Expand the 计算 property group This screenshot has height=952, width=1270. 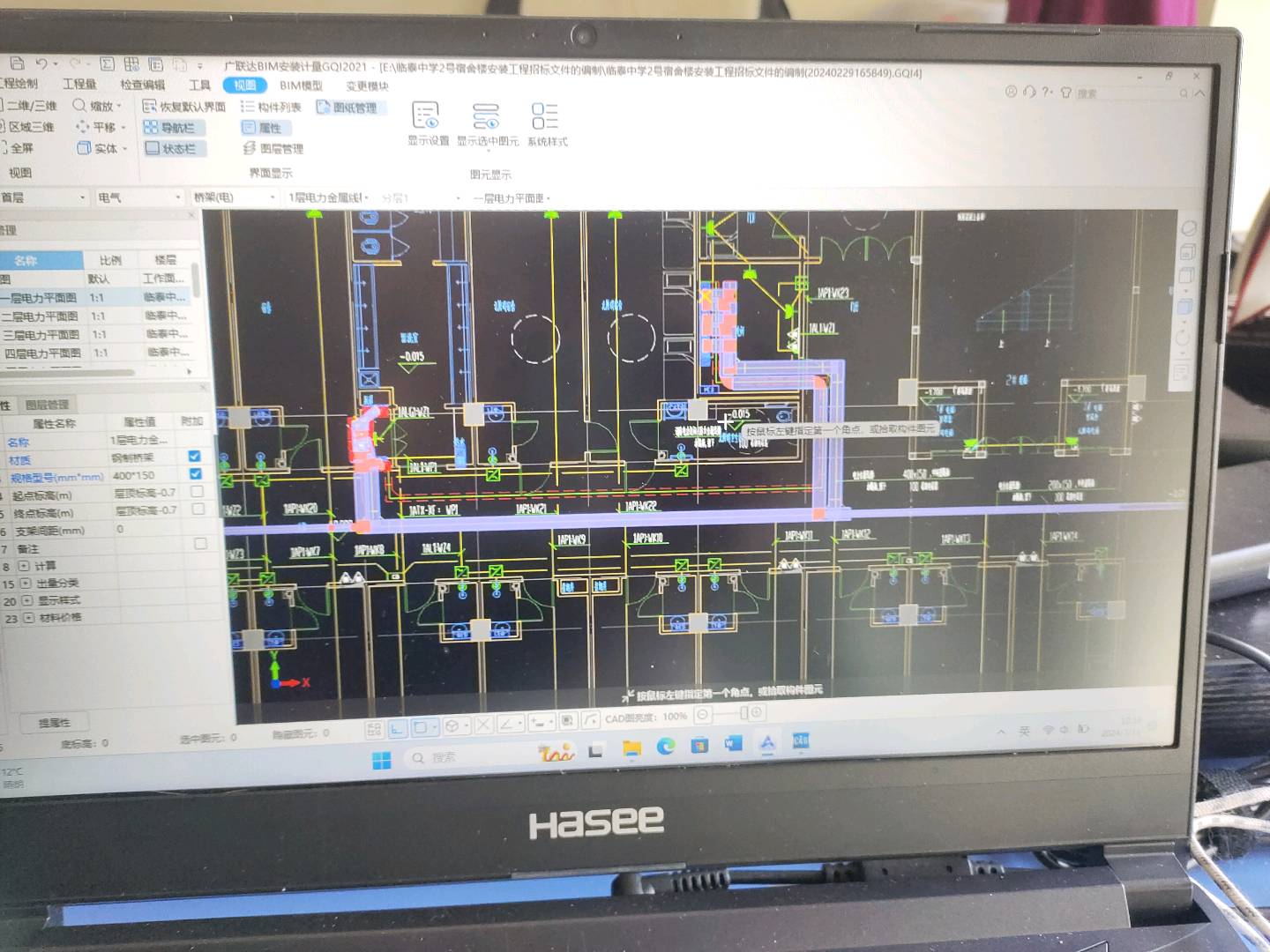click(x=24, y=566)
